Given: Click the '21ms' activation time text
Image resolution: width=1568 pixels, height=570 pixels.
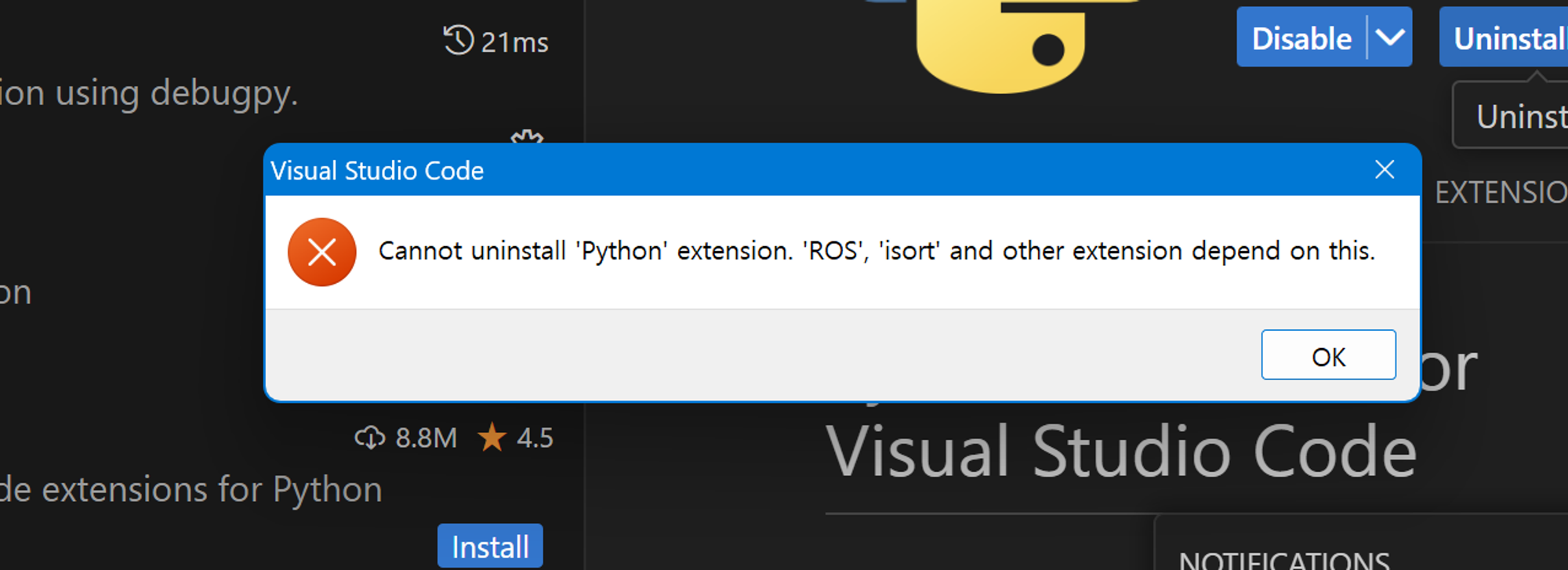Looking at the screenshot, I should (x=515, y=42).
